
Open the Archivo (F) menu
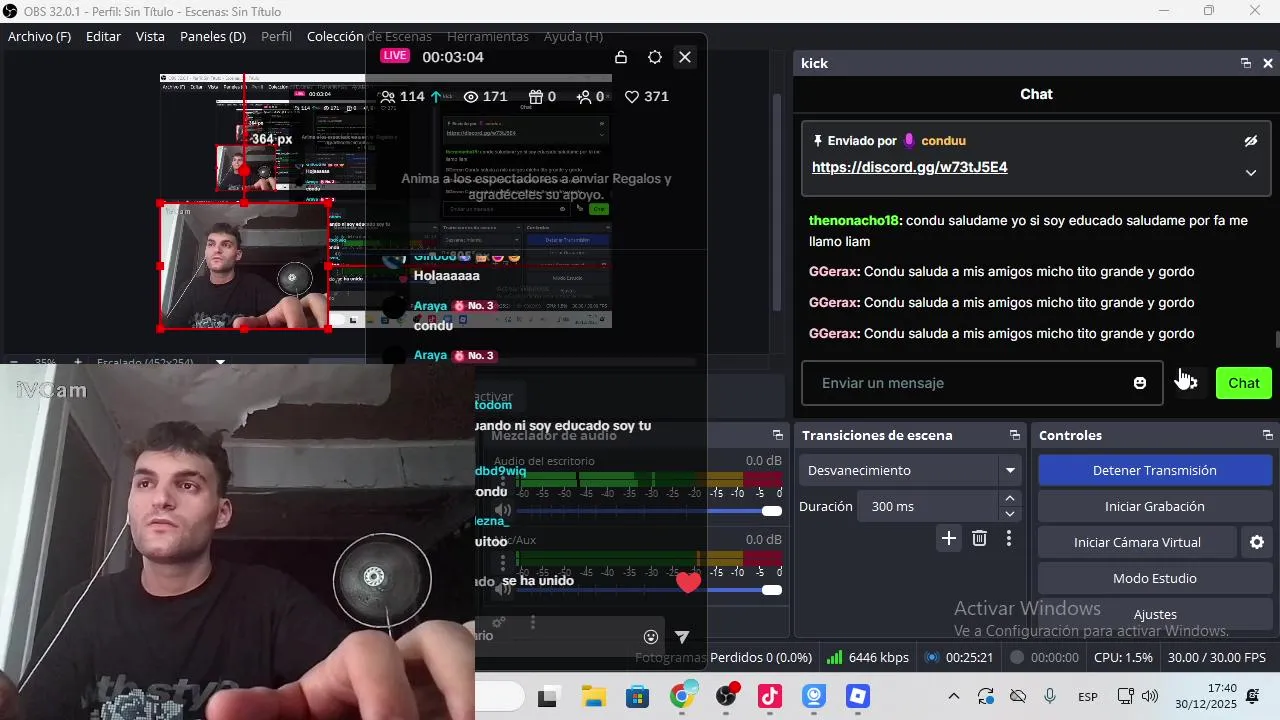(39, 36)
